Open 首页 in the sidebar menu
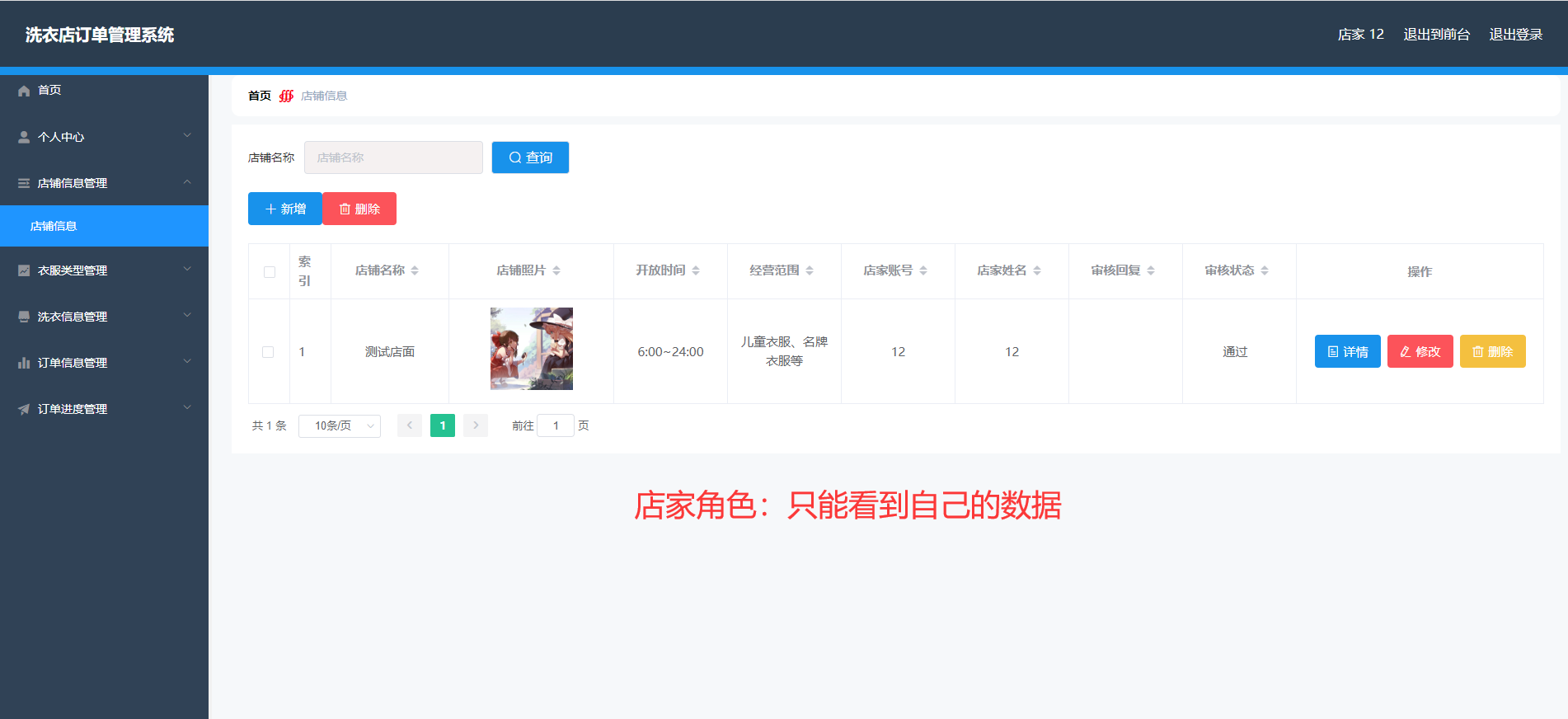The height and width of the screenshot is (719, 1568). click(x=104, y=91)
